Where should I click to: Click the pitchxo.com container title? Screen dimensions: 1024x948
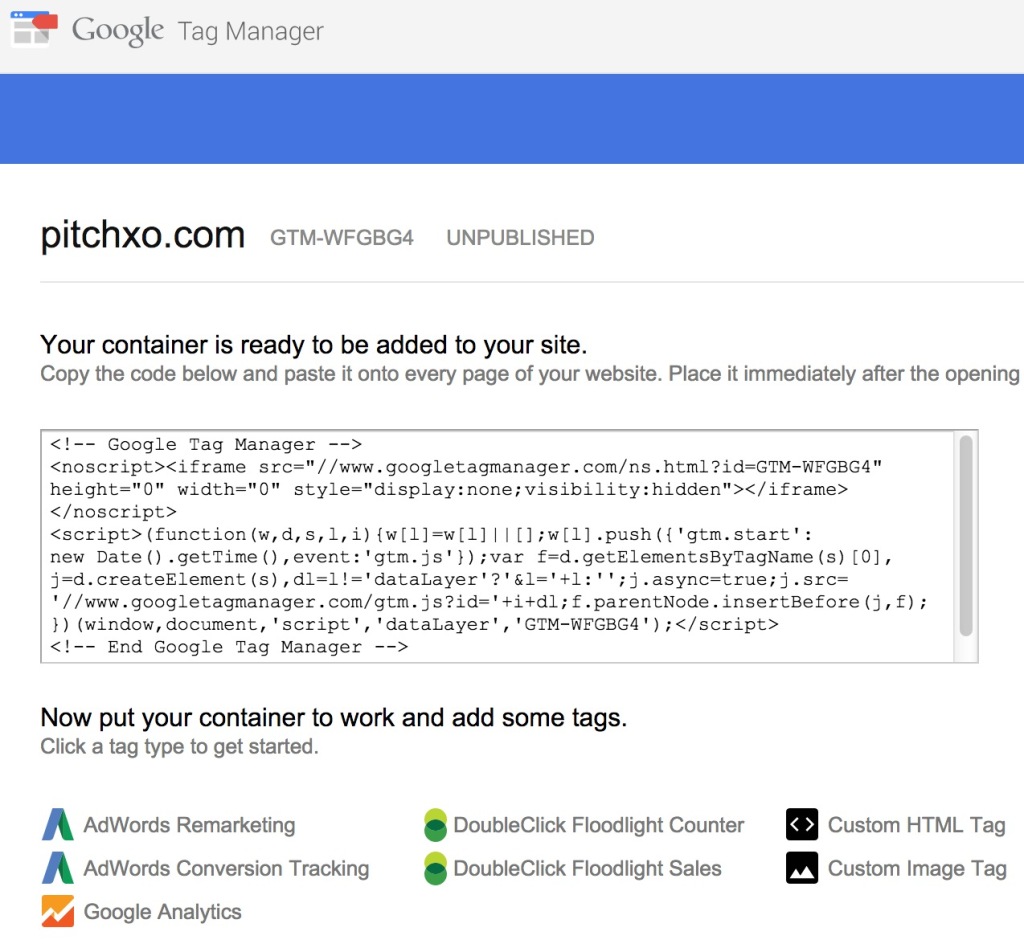(142, 236)
